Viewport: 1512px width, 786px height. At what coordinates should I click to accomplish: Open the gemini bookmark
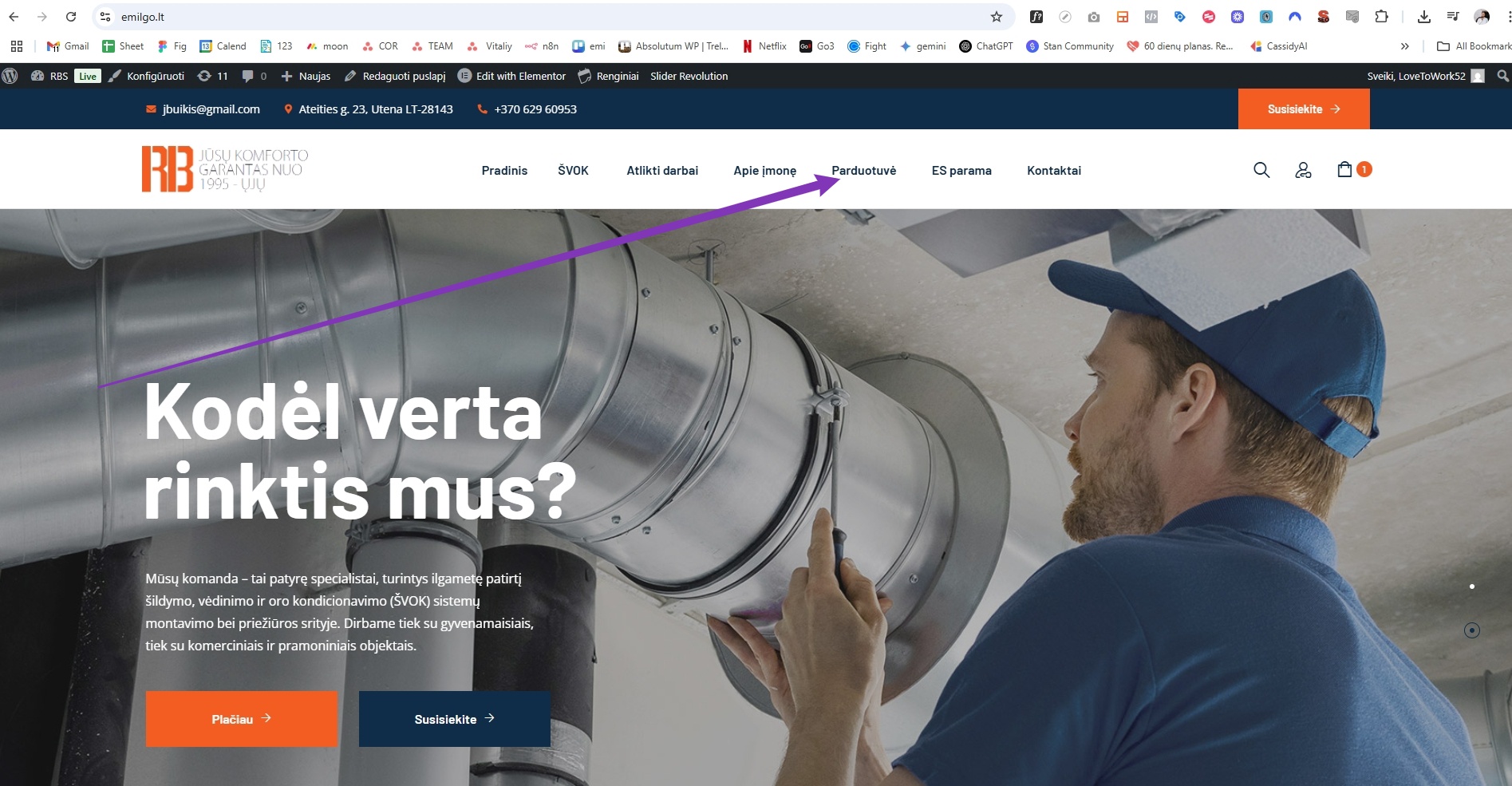tap(922, 46)
